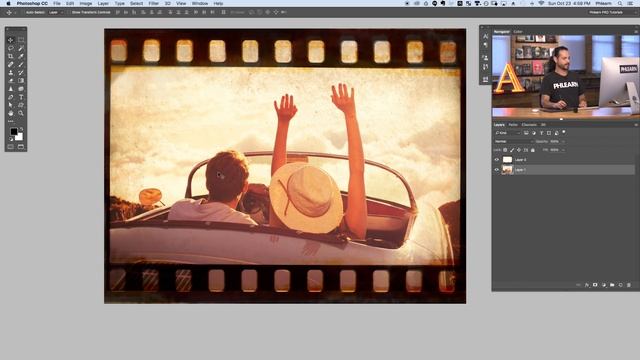The image size is (640, 360).
Task: Select the Clone Stamp tool
Action: [11, 73]
